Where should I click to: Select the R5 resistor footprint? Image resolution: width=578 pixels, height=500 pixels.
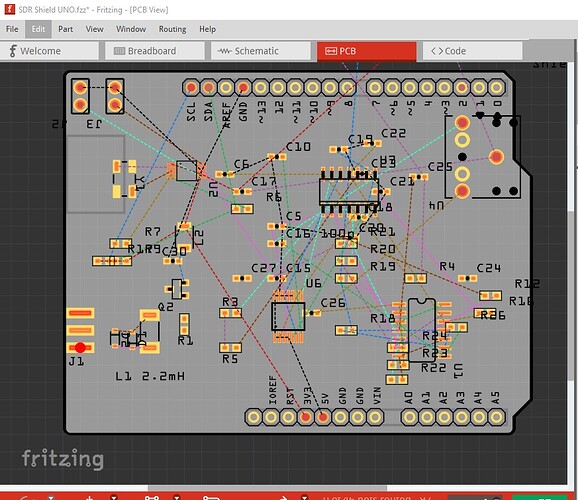click(x=230, y=347)
